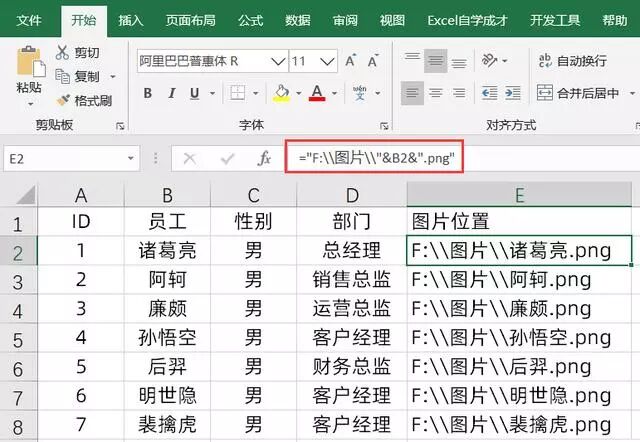Increase the cell indent
This screenshot has height=442, width=640.
click(513, 93)
